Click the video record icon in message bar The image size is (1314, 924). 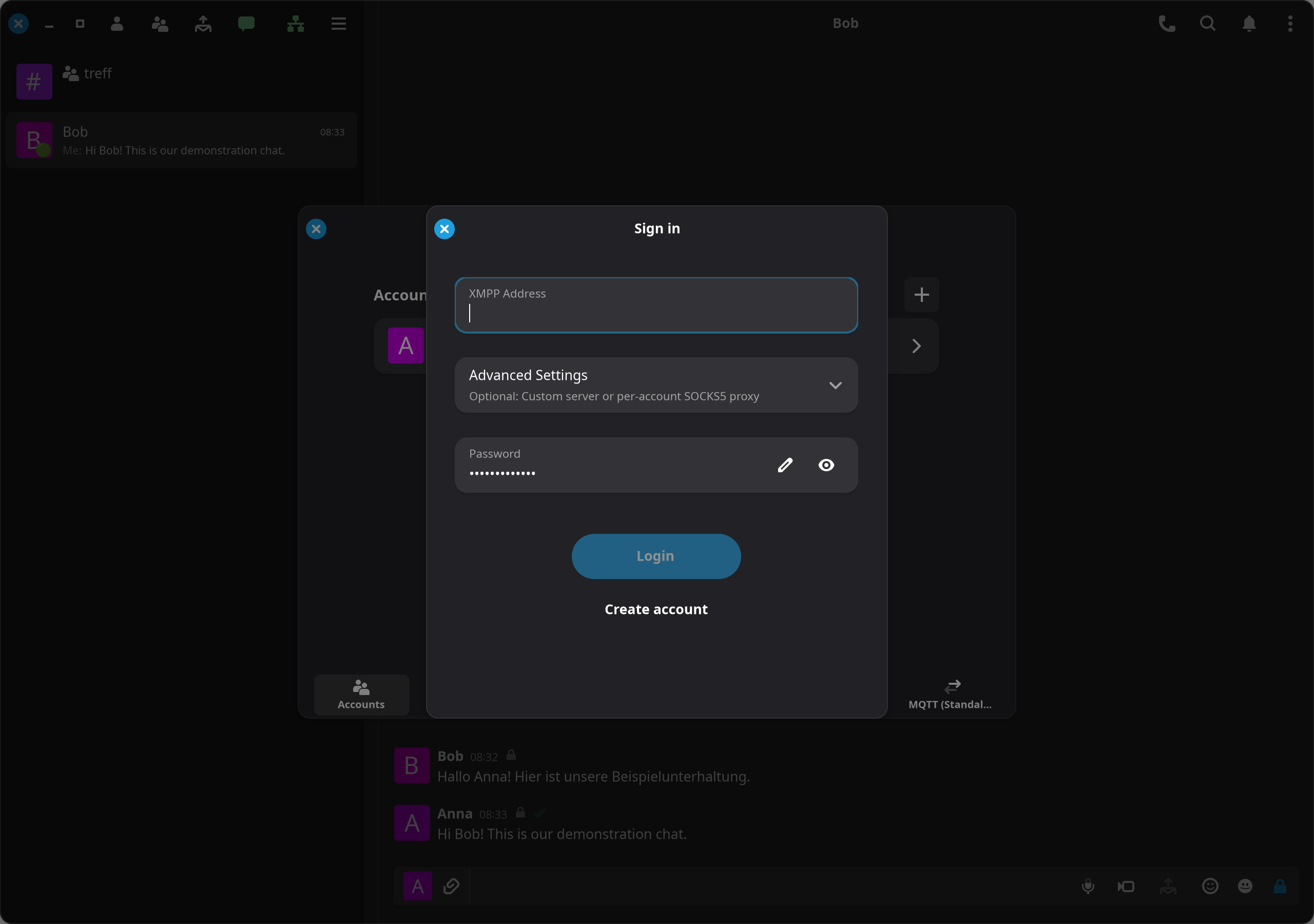coord(1126,886)
